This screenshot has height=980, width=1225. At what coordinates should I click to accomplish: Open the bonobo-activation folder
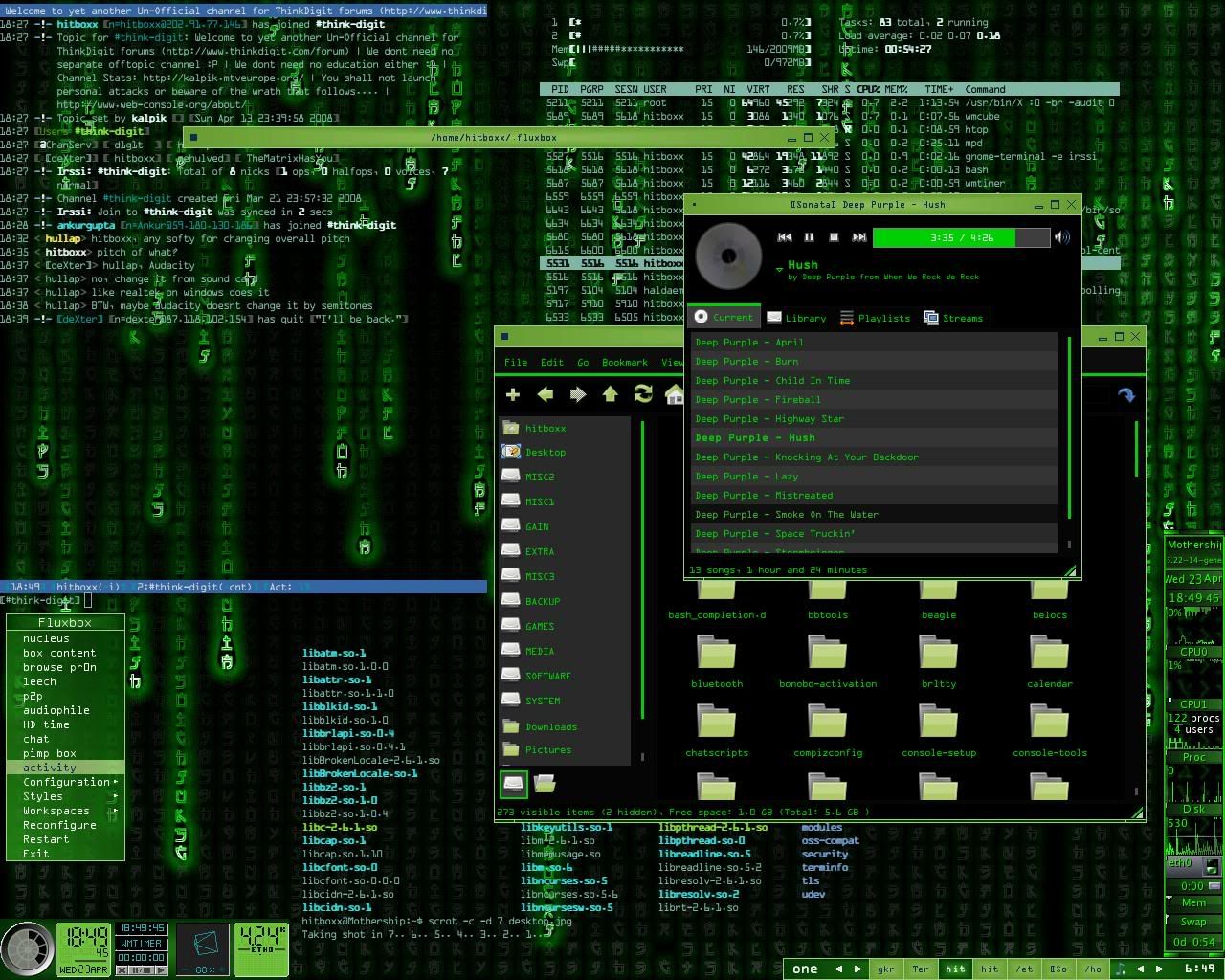coord(828,661)
